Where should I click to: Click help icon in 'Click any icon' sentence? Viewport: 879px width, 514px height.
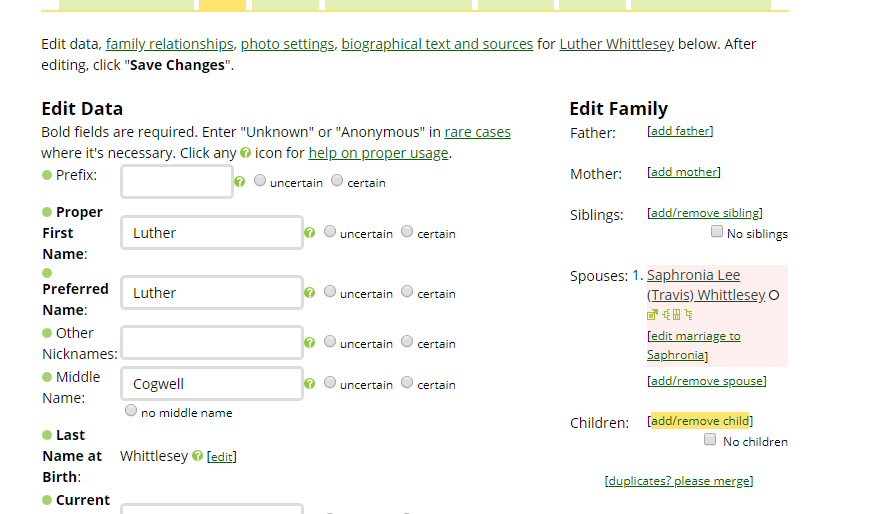246,152
